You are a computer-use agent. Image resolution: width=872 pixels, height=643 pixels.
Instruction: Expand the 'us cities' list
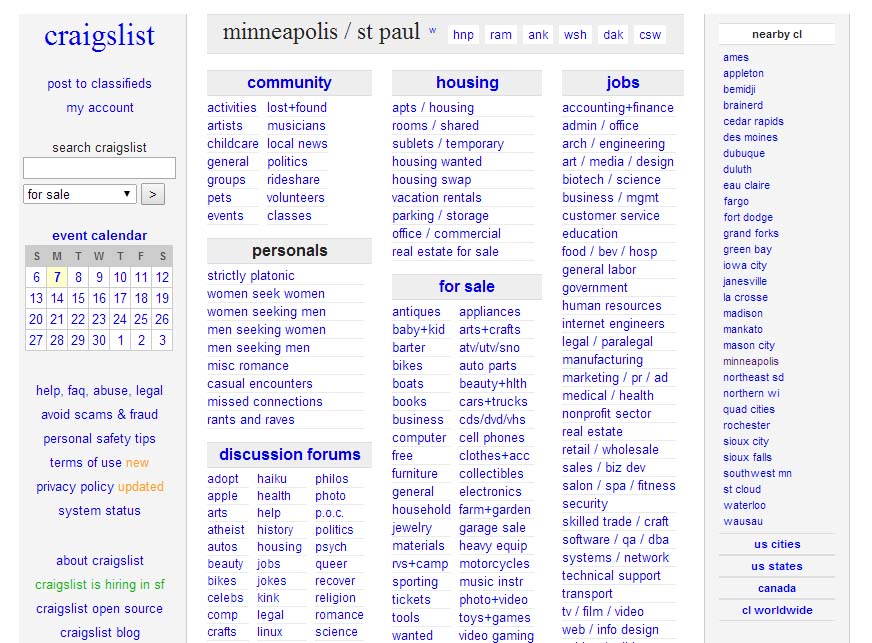[777, 544]
